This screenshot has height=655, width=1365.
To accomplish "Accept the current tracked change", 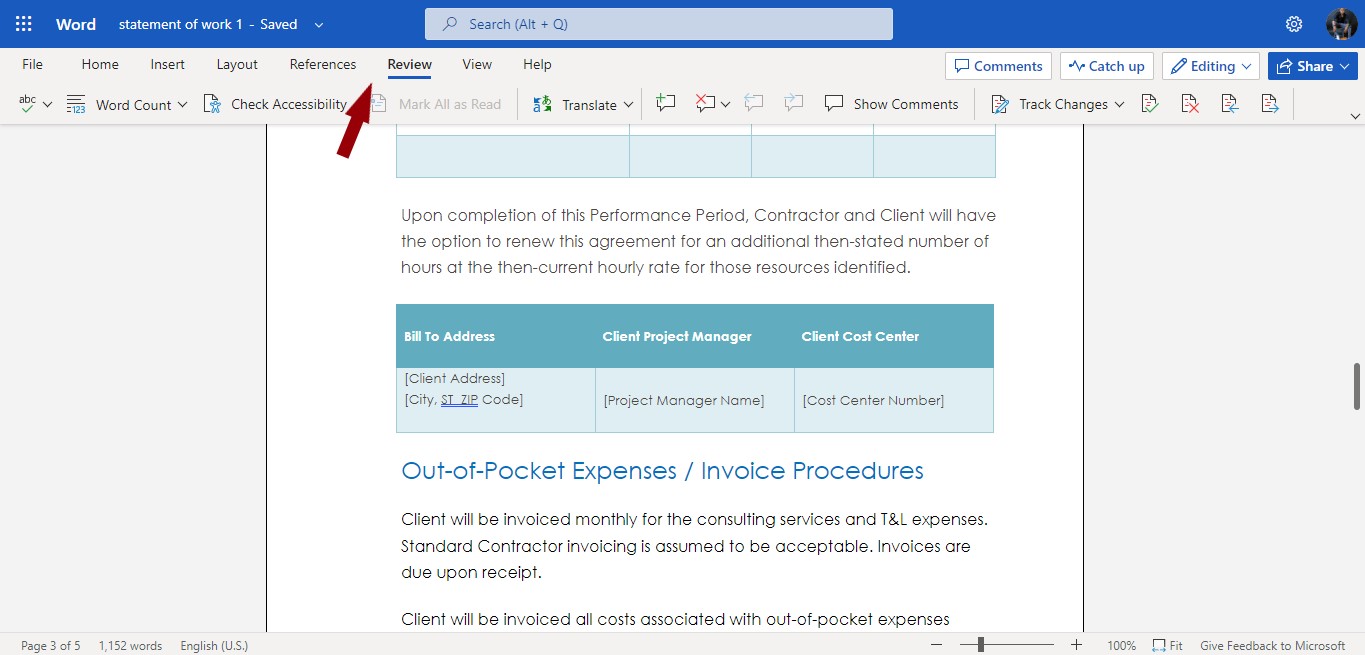I will tap(1149, 103).
